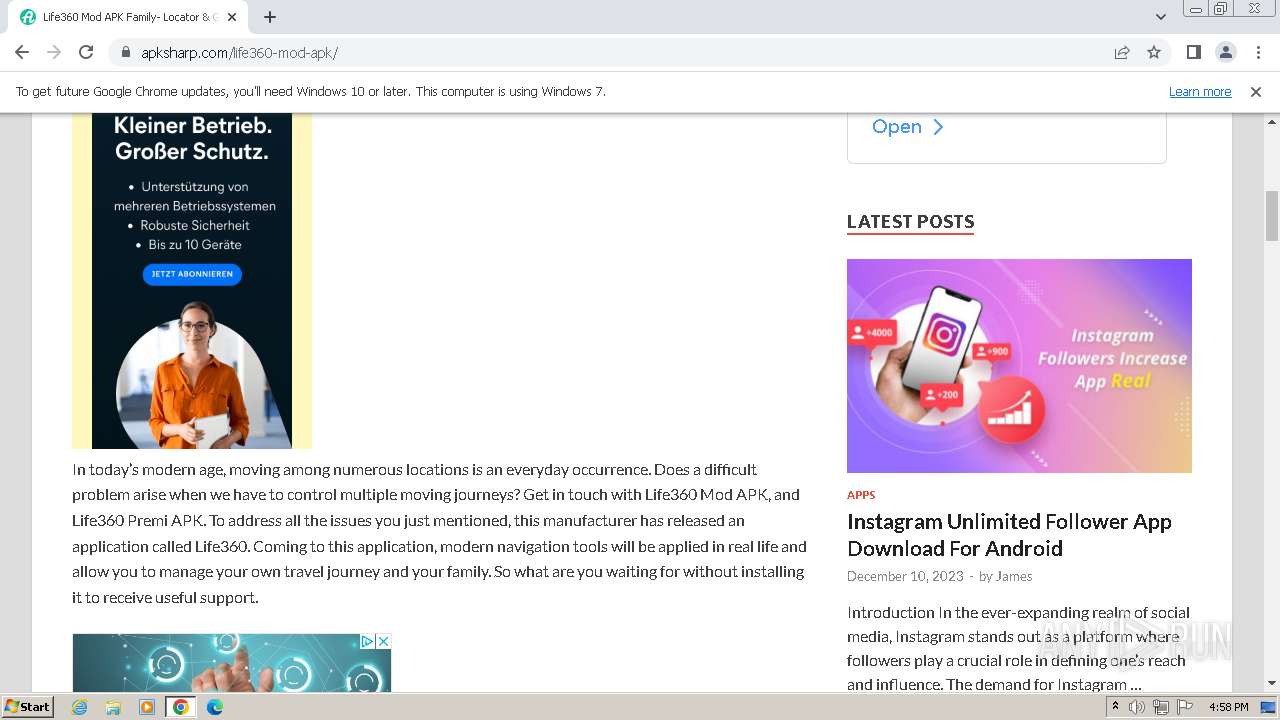Screen dimensions: 1280x720
Task: Close the Life360 Mod APK tab
Action: [232, 17]
